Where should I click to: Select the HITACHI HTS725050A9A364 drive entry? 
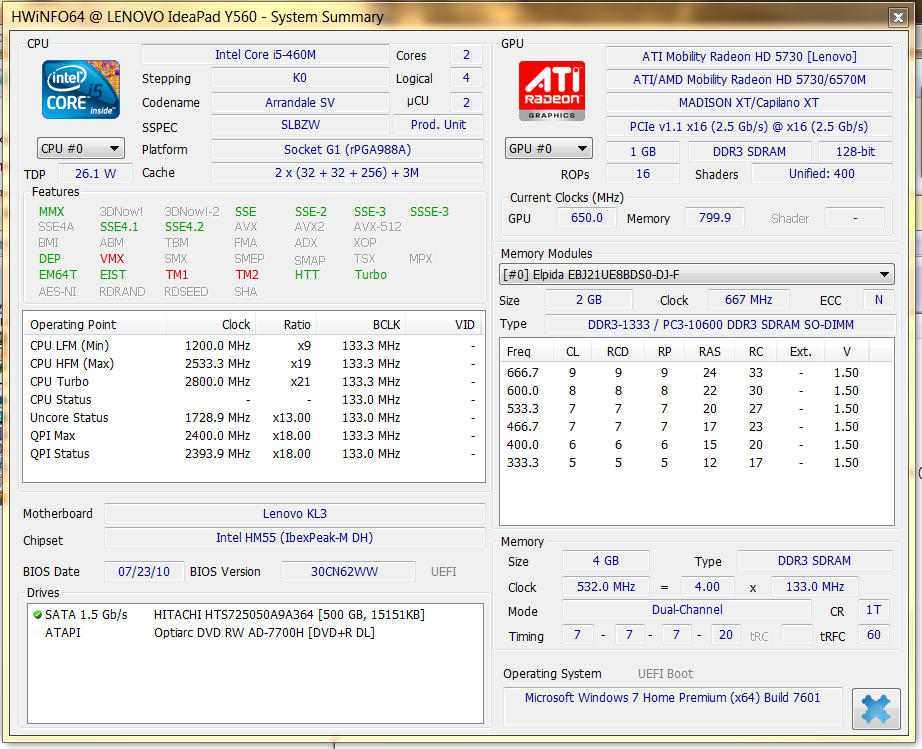(255, 614)
